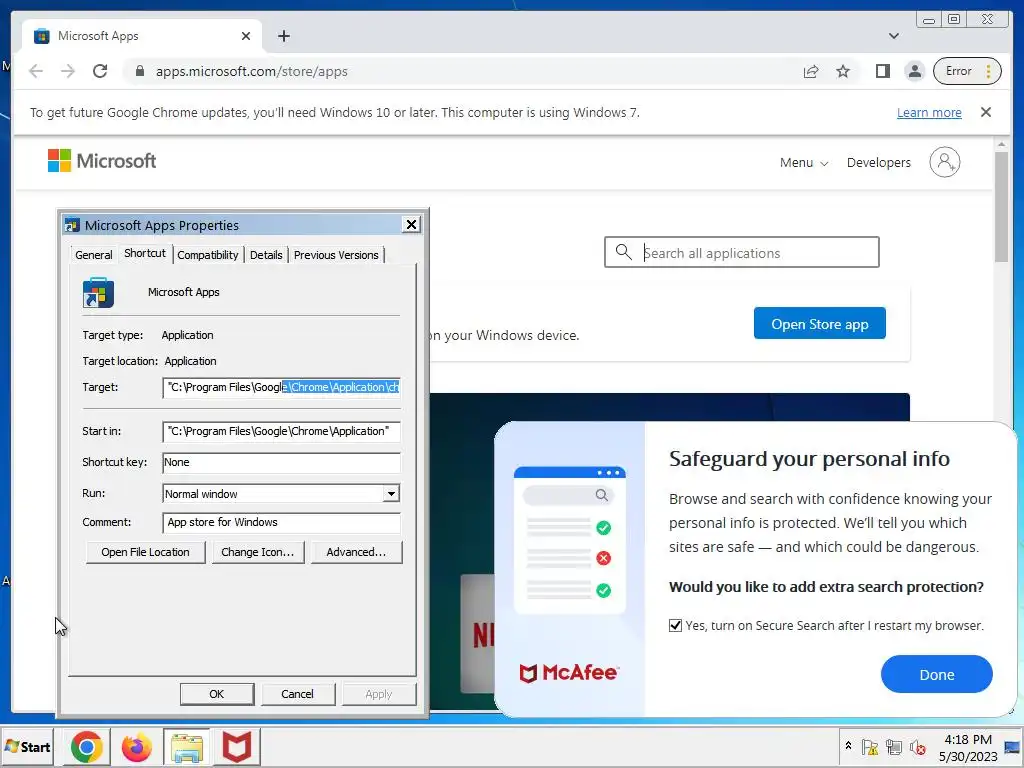Click McAfee logo in popup
The height and width of the screenshot is (768, 1024).
point(568,673)
